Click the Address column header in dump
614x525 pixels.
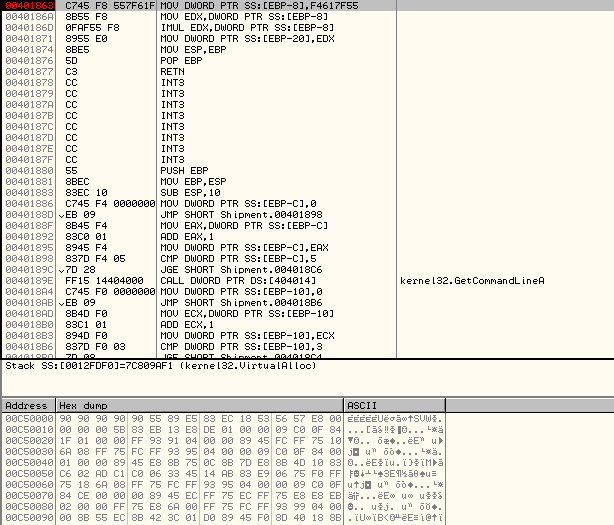27,406
